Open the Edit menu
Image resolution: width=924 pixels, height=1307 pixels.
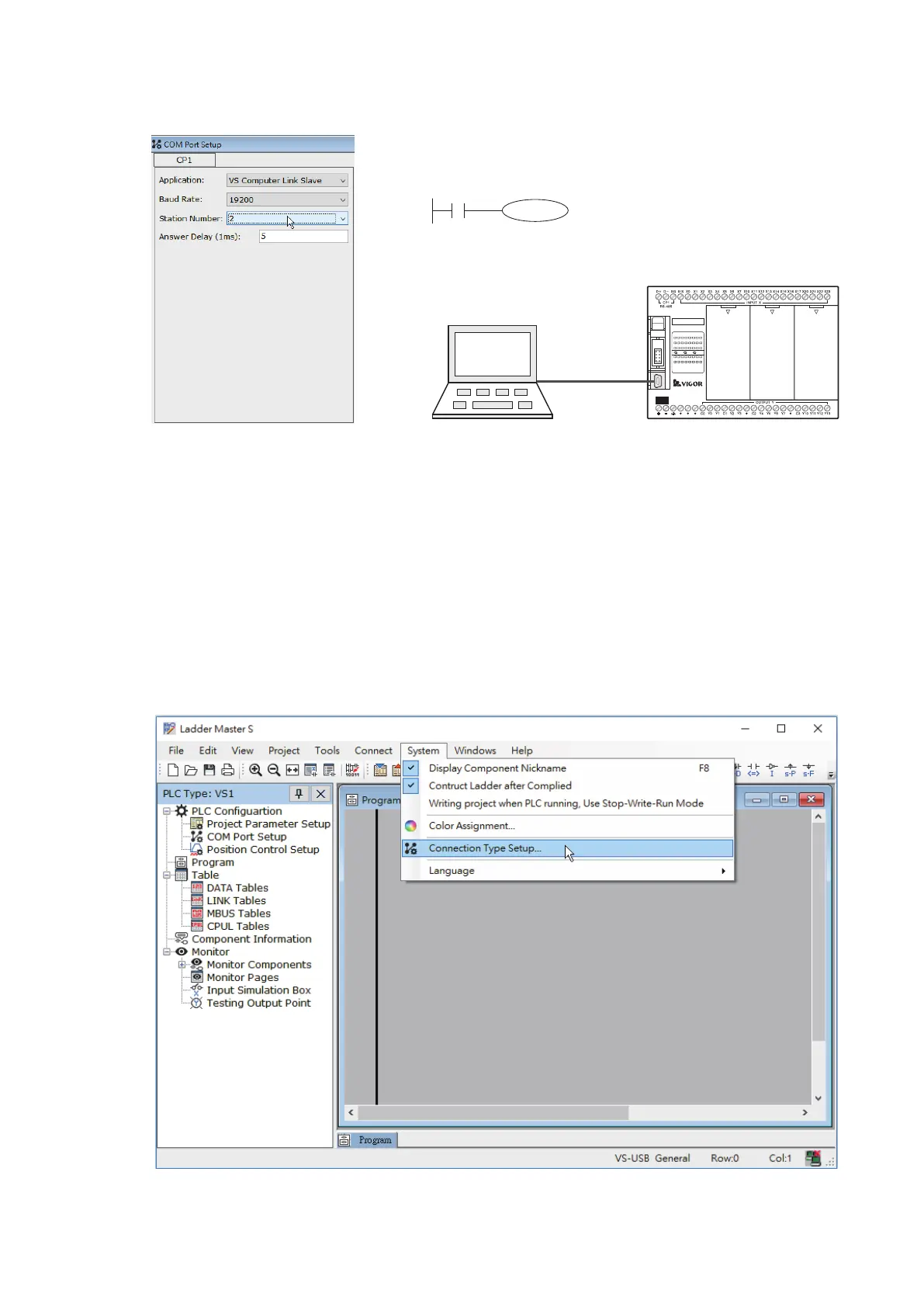click(208, 751)
